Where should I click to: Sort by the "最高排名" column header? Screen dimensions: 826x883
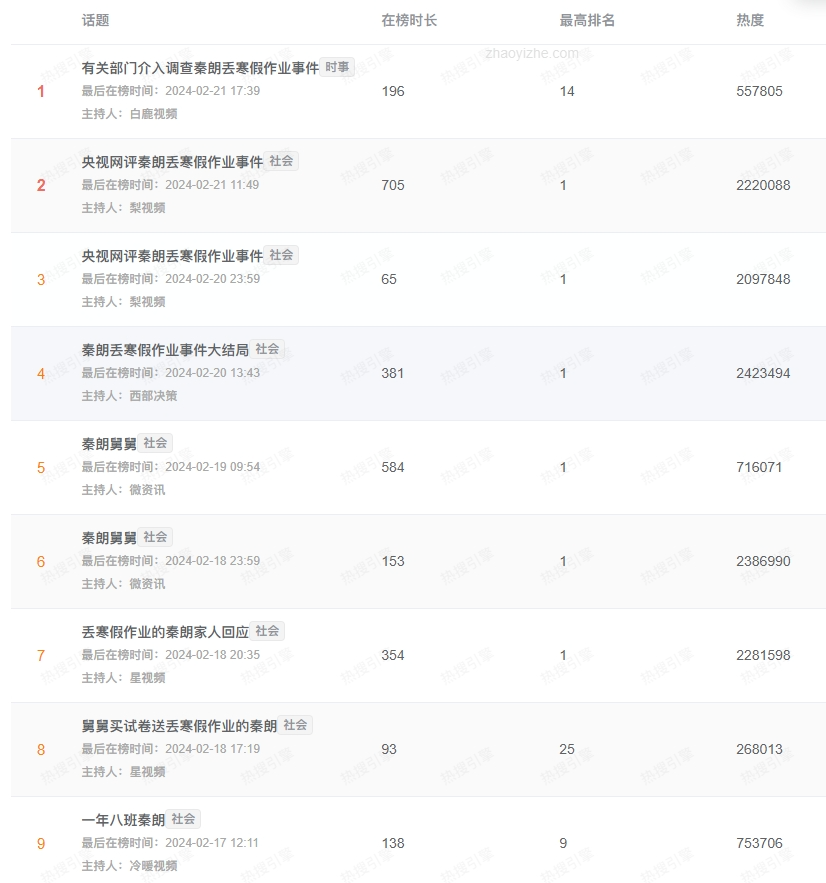click(587, 20)
